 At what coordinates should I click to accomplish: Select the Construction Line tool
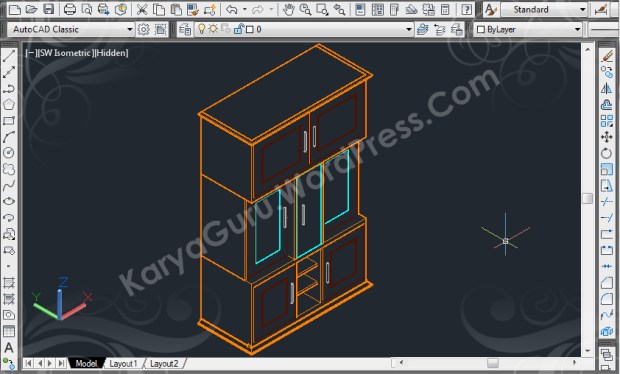(x=9, y=72)
